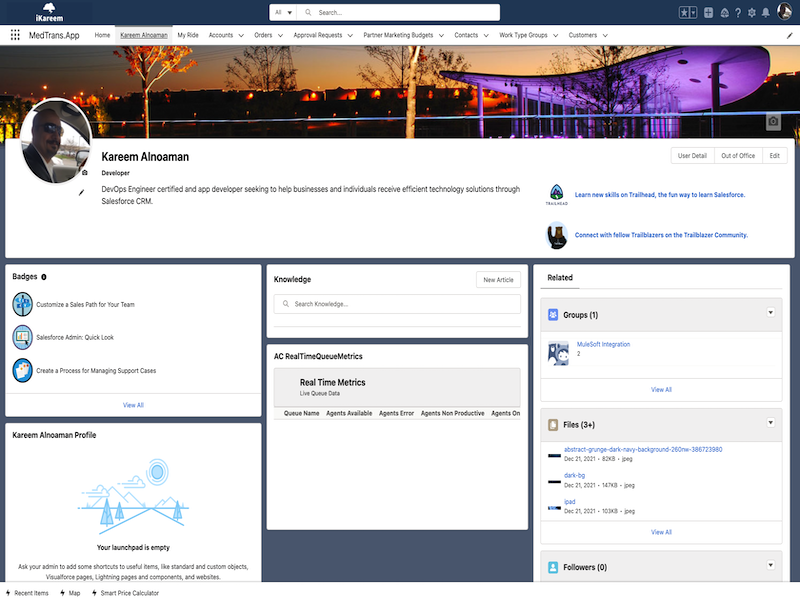The width and height of the screenshot is (800, 600).
Task: Open the MuleSoft Integration group thumbnail
Action: click(558, 354)
